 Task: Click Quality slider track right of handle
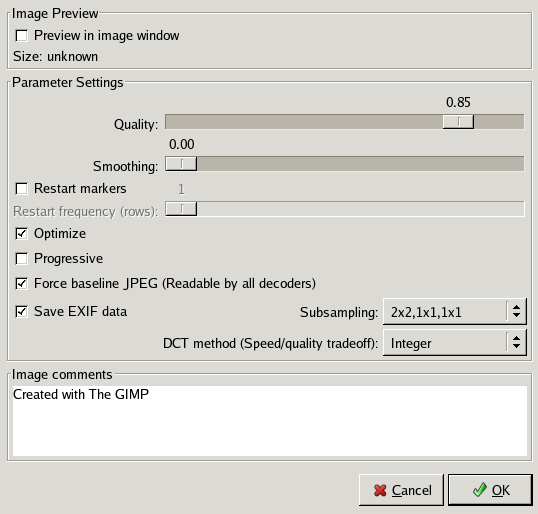tap(499, 122)
